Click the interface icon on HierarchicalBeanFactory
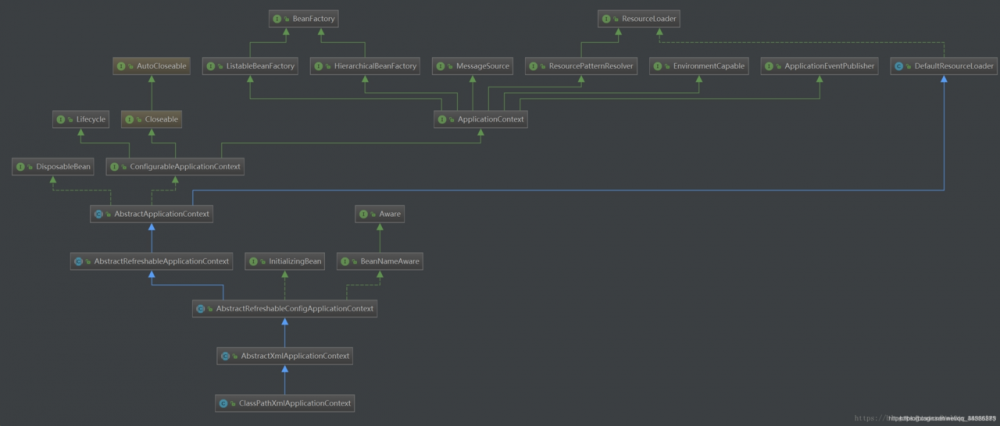 (x=318, y=66)
